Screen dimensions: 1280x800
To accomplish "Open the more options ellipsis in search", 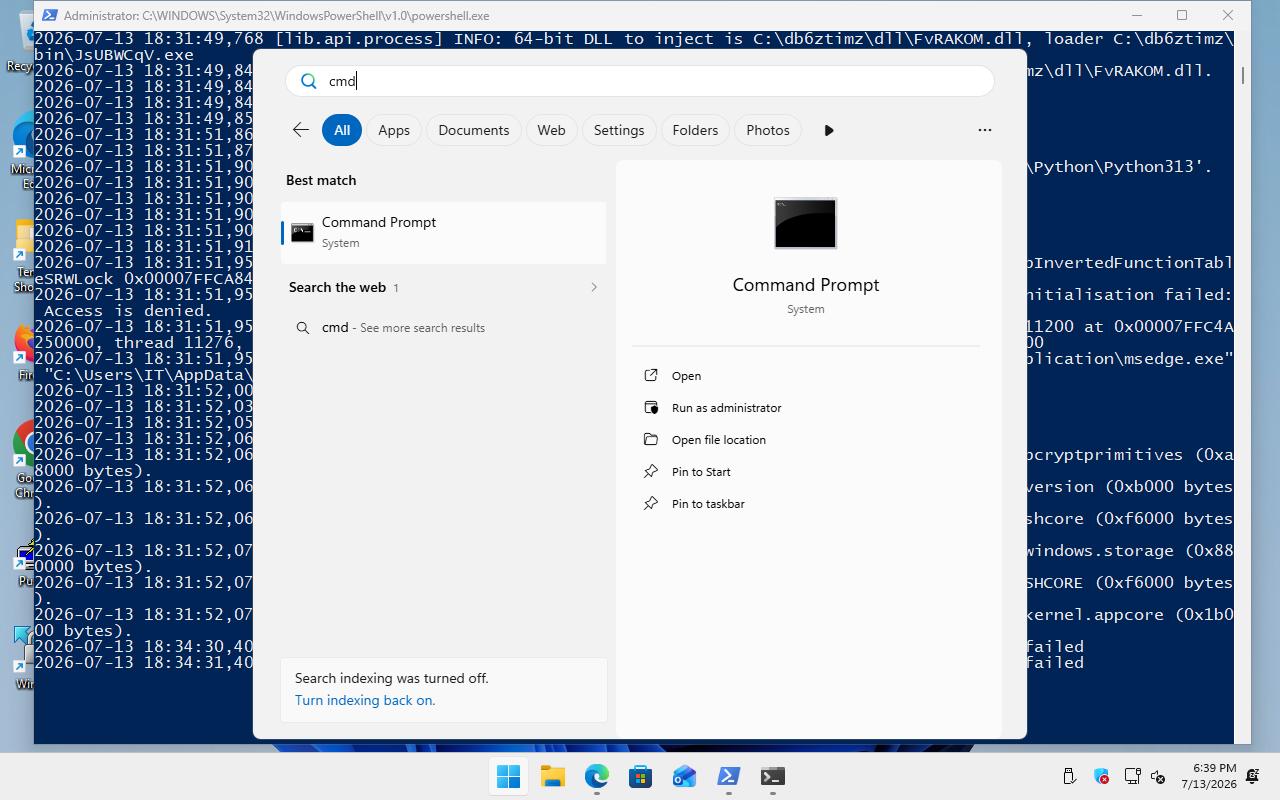I will (985, 130).
